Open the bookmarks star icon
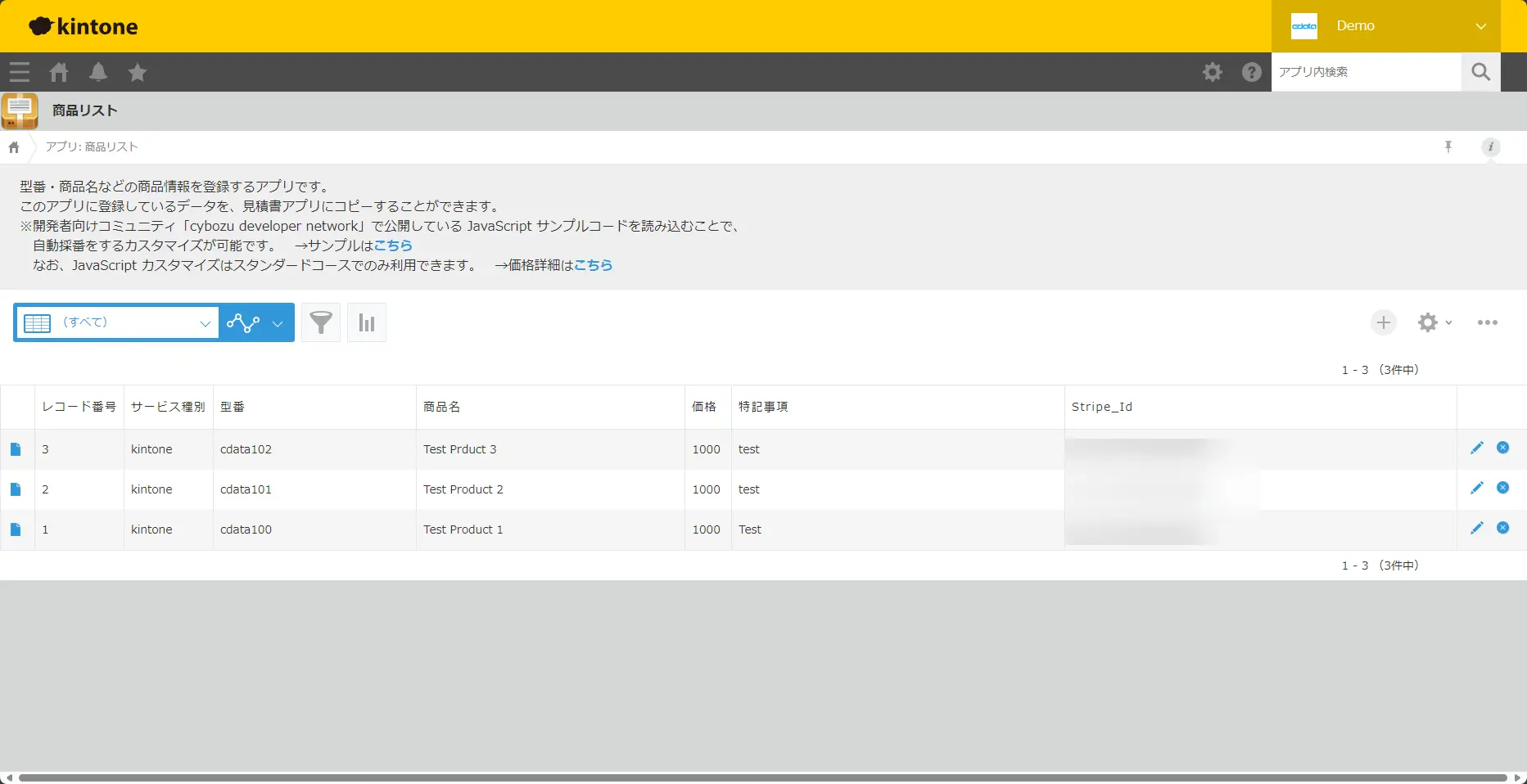The width and height of the screenshot is (1527, 784). pyautogui.click(x=138, y=72)
